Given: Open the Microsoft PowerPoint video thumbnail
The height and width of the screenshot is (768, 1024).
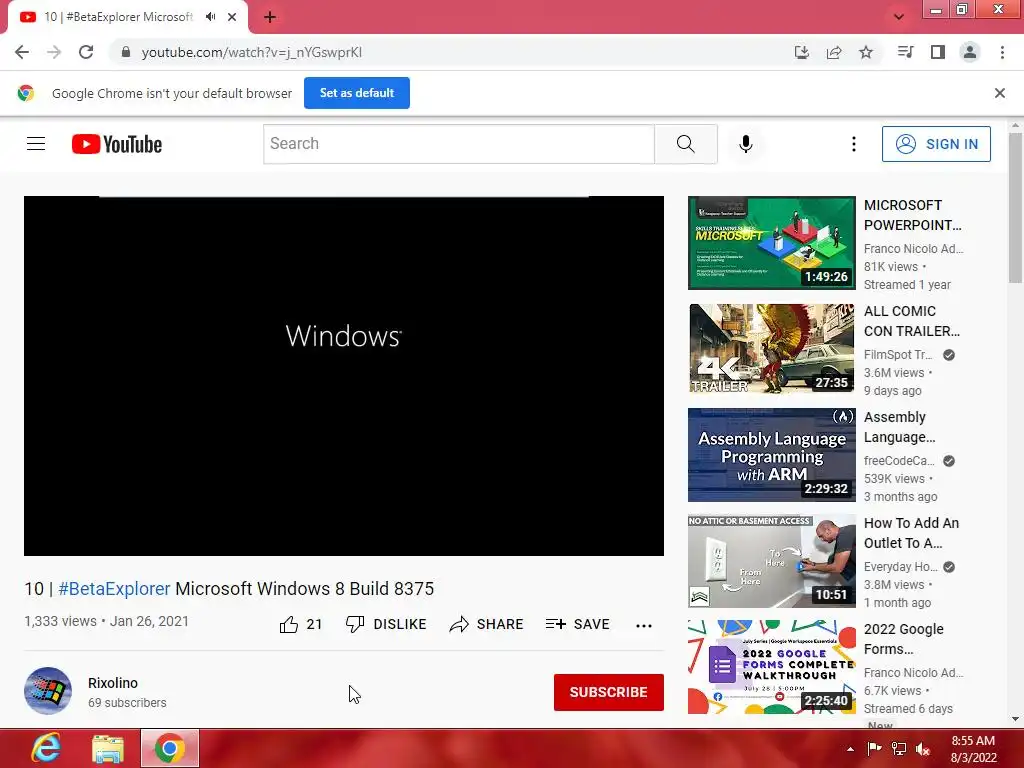Looking at the screenshot, I should click(772, 243).
